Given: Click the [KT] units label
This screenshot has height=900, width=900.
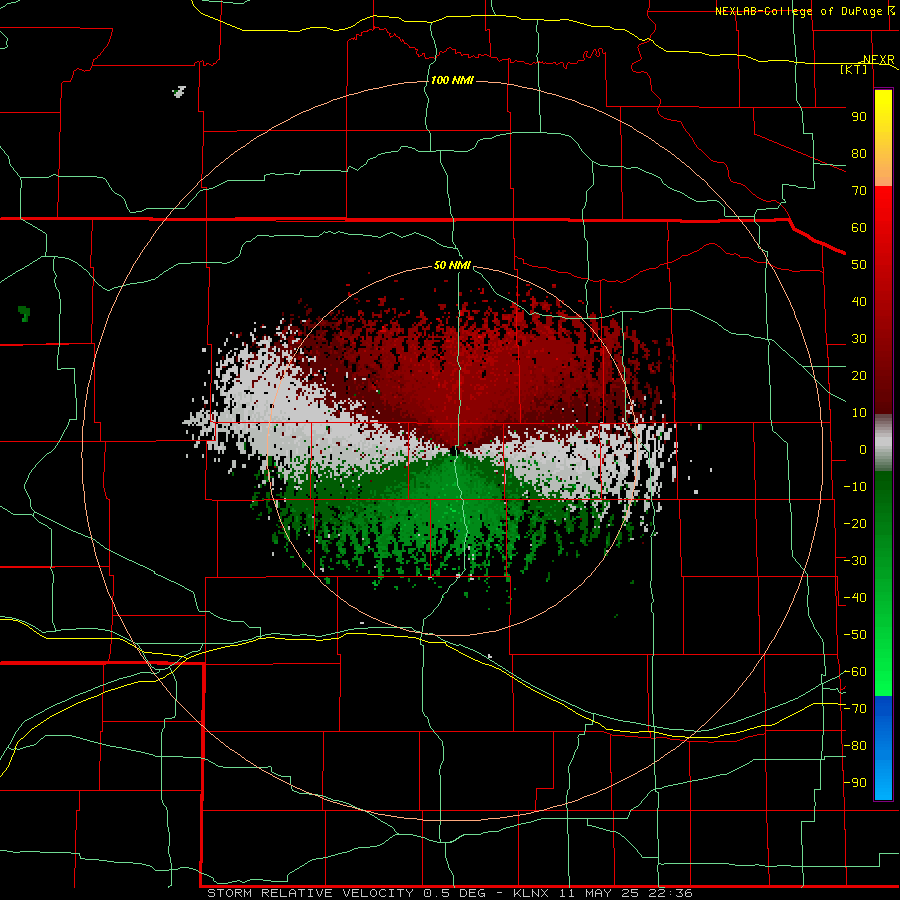Looking at the screenshot, I should [854, 69].
